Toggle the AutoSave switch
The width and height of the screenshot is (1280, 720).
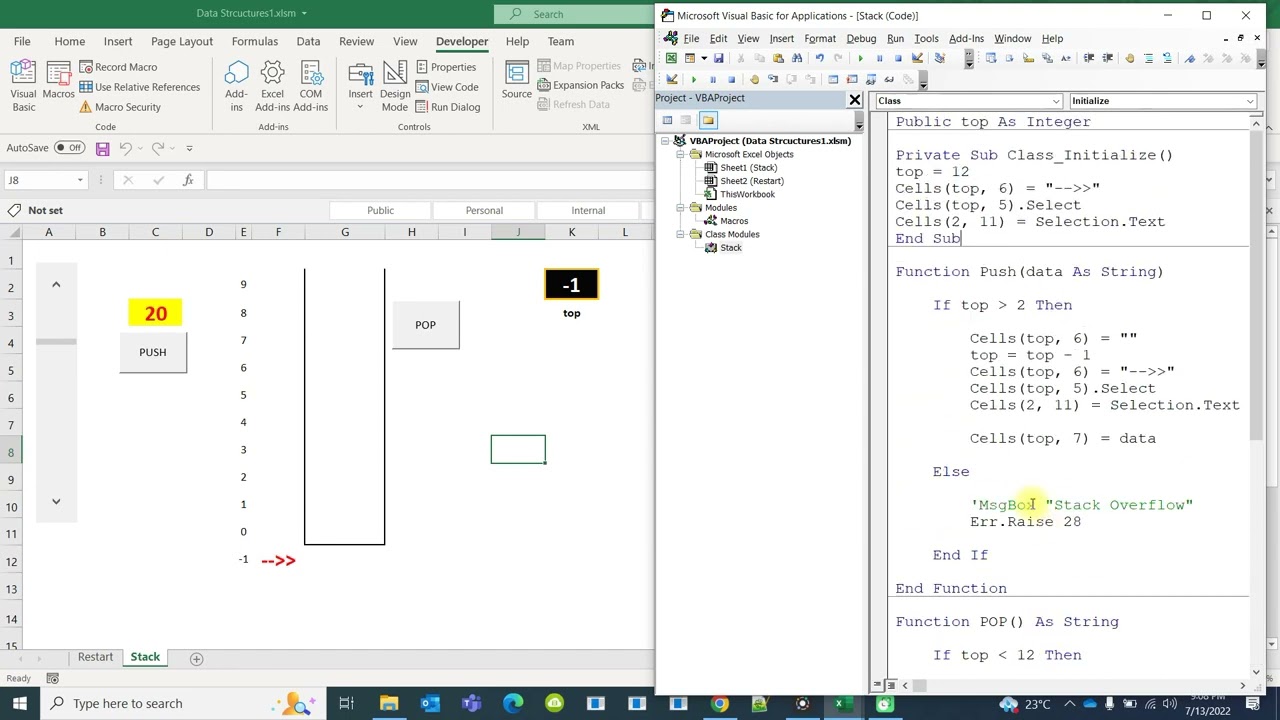click(x=69, y=148)
